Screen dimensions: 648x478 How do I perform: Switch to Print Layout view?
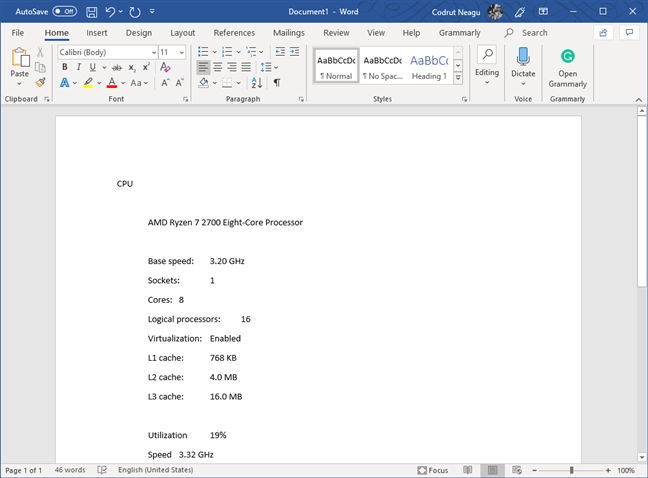[x=492, y=470]
